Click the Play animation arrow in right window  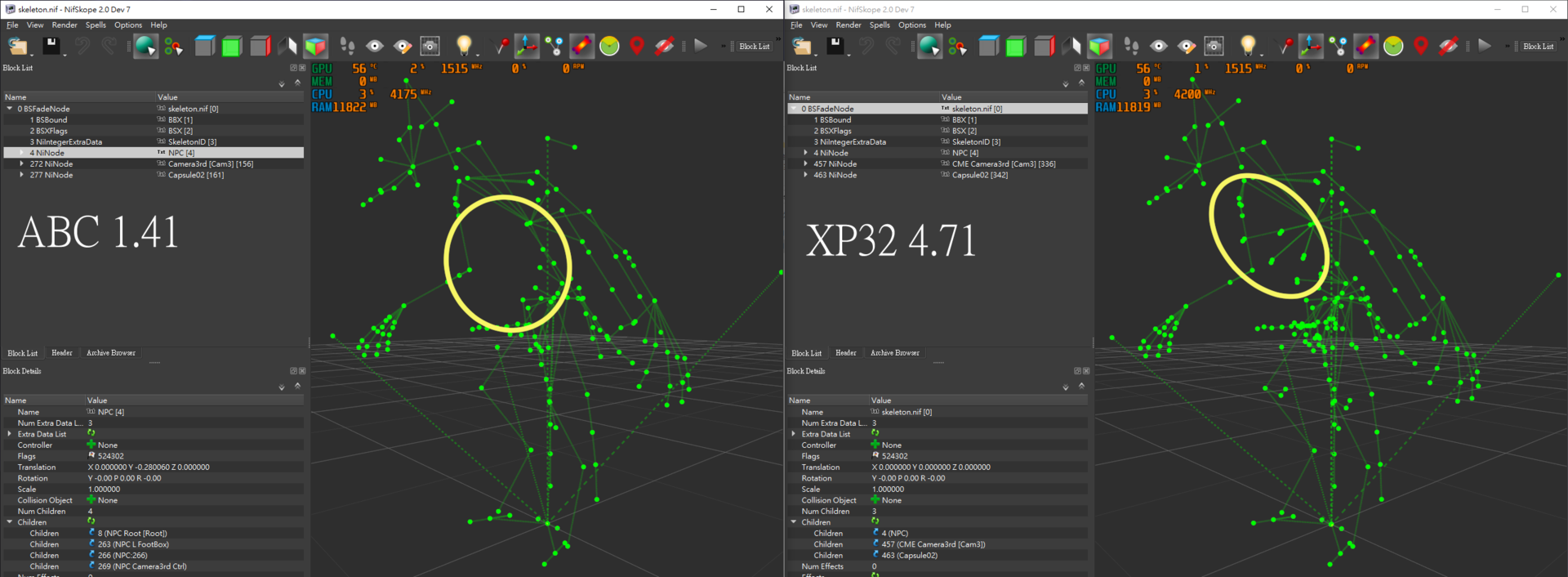1485,46
